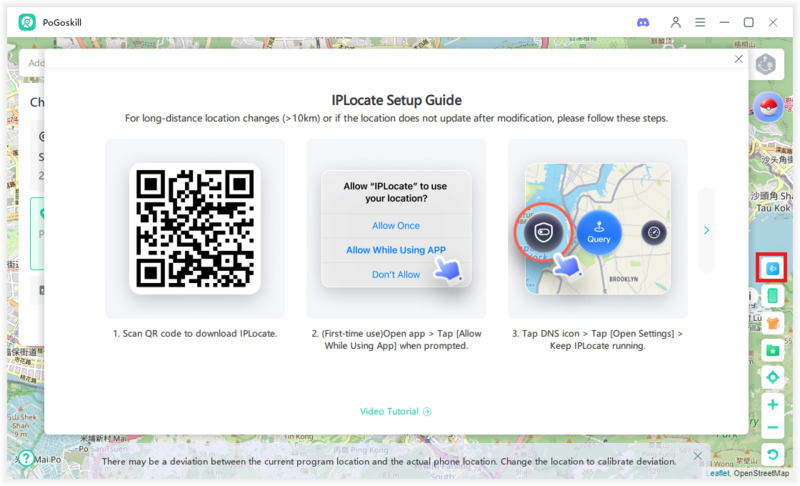Click step 1 Scan QR code text

pyautogui.click(x=195, y=334)
